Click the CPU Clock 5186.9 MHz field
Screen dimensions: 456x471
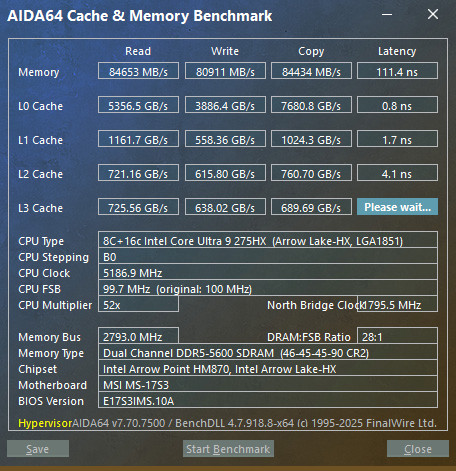pyautogui.click(x=268, y=272)
